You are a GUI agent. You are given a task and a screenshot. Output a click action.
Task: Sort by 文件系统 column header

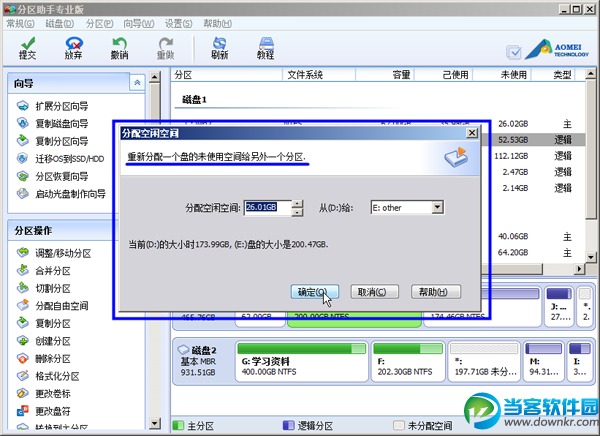(319, 75)
